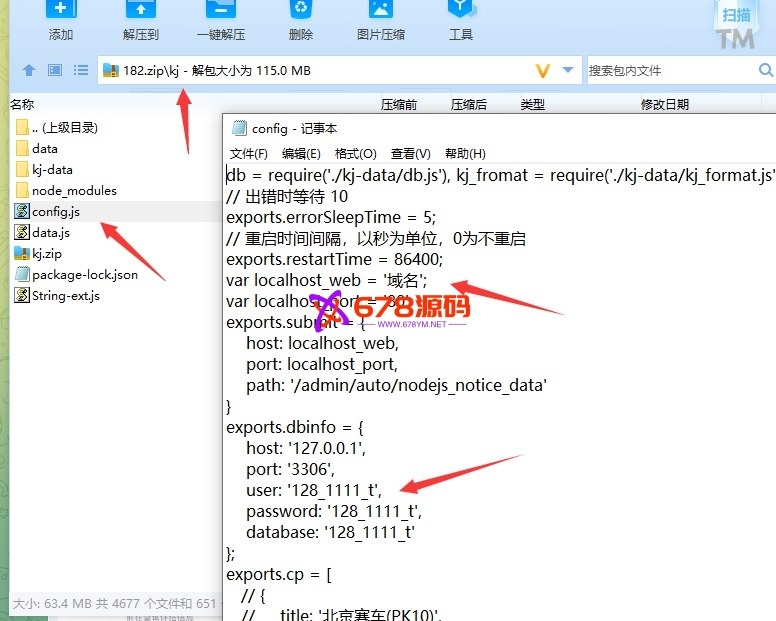Go up one level with the up arrow
Screen dimensions: 776x621
(x=29, y=71)
